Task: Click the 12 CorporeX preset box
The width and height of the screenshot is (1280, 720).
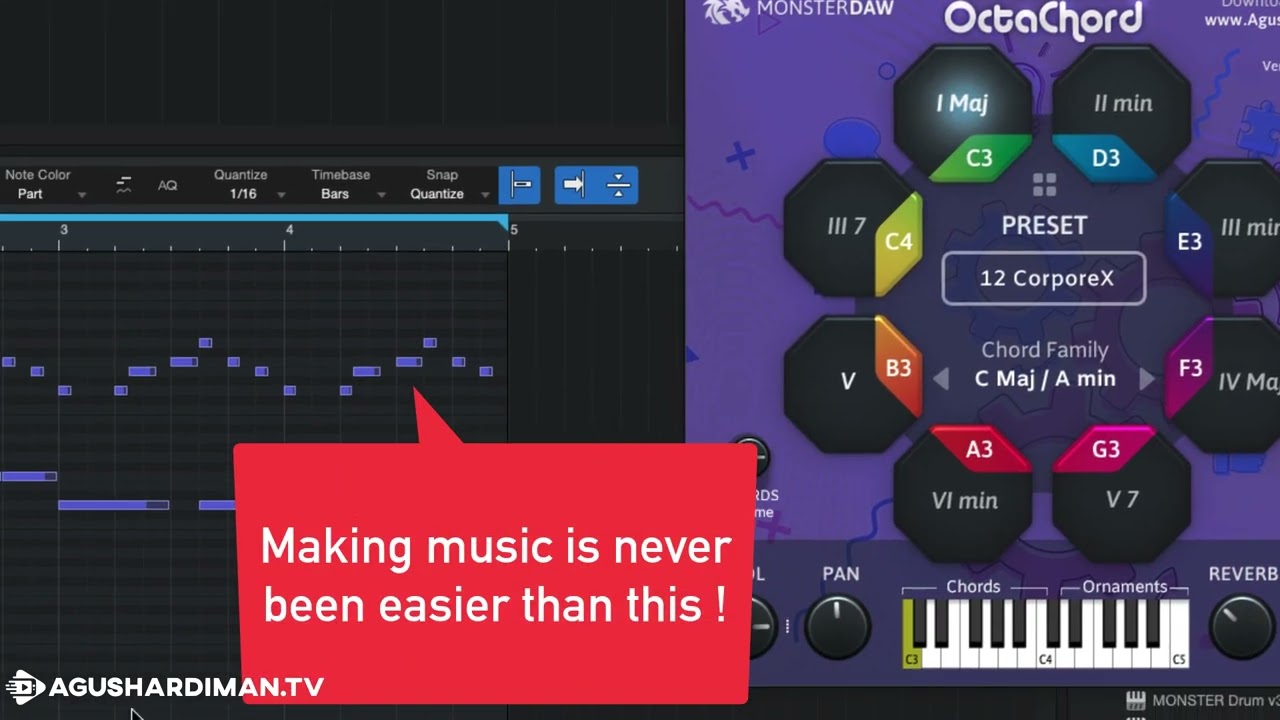Action: 1044,278
